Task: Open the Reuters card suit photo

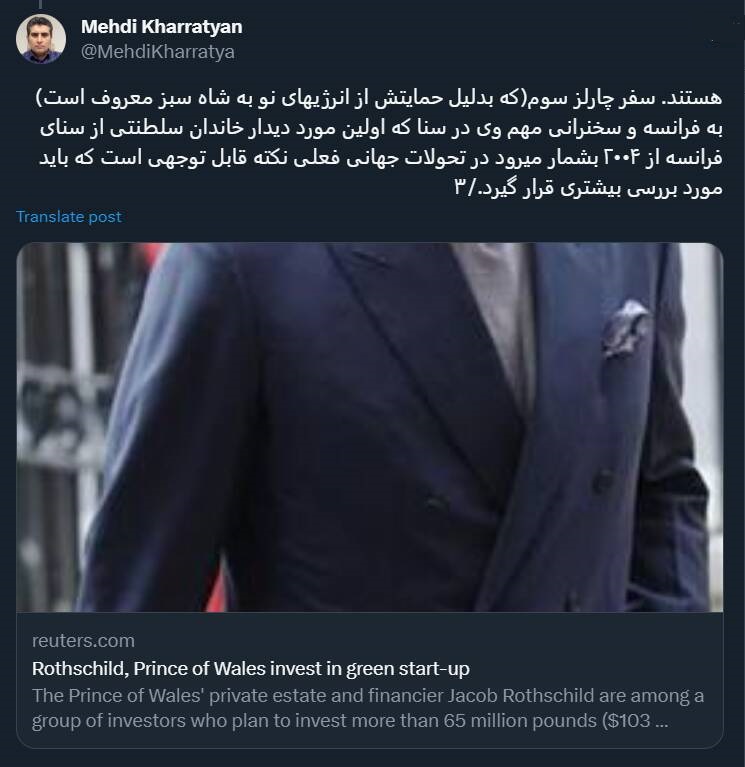Action: pyautogui.click(x=370, y=427)
